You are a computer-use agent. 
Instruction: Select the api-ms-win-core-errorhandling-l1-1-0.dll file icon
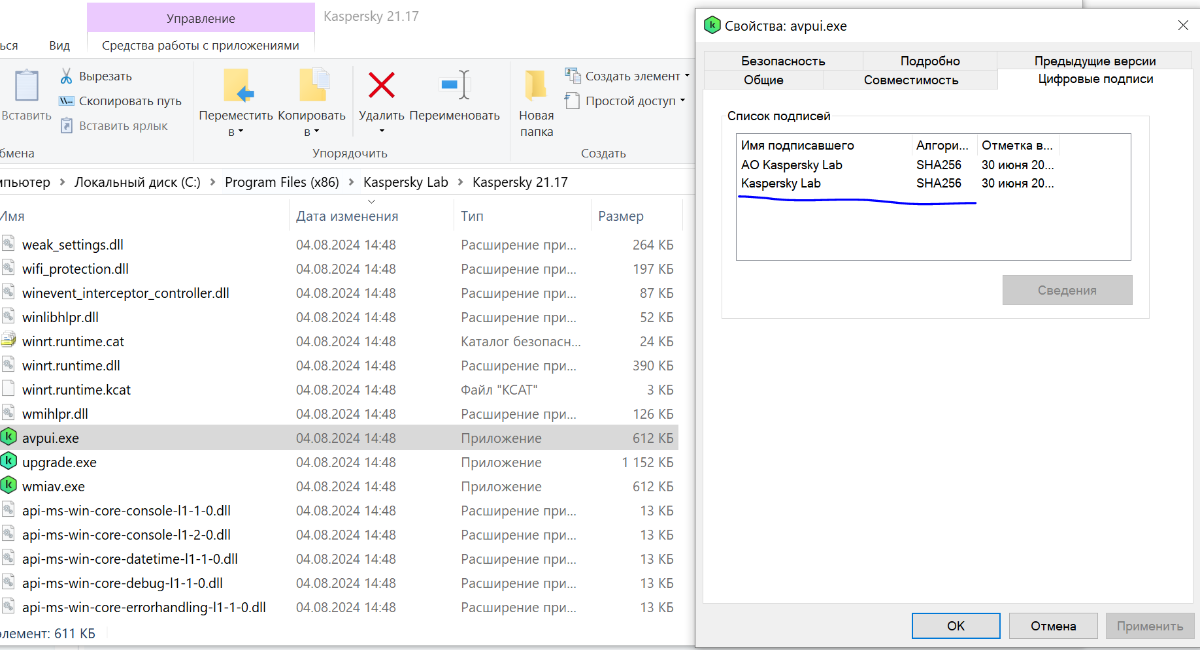[x=9, y=607]
